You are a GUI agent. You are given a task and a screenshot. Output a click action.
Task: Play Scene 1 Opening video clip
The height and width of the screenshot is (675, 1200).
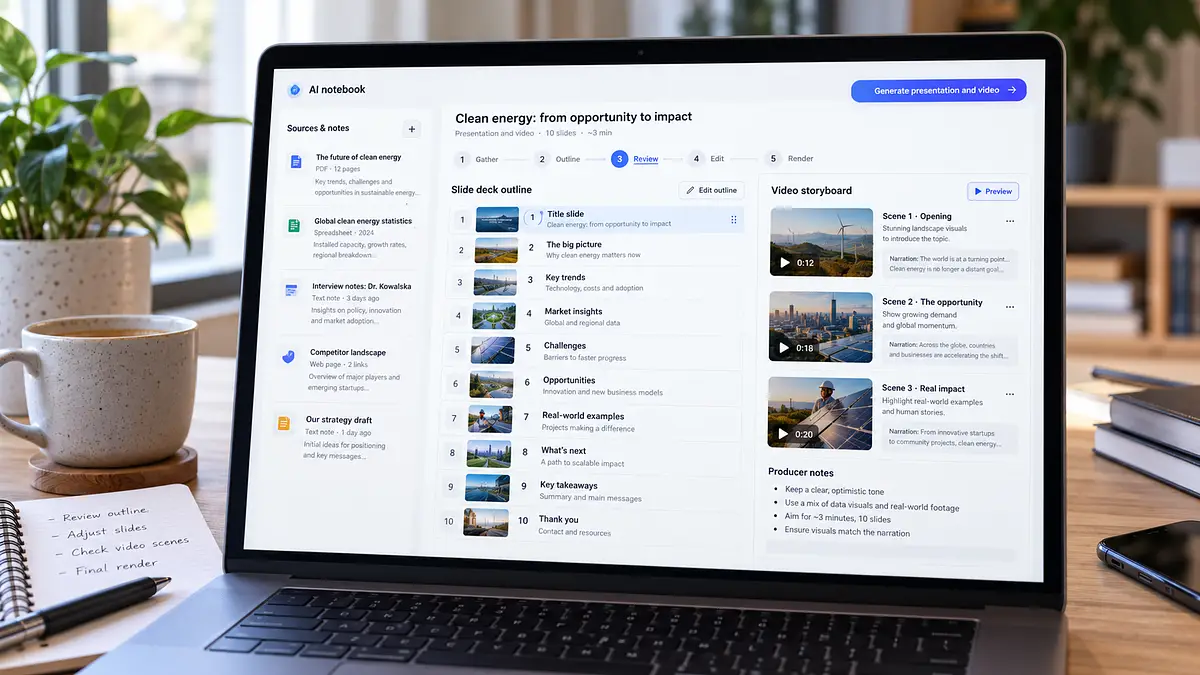786,263
